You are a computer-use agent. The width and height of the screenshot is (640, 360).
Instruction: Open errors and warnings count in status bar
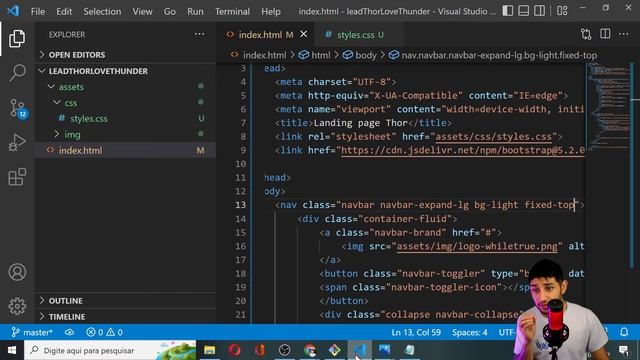tap(104, 332)
